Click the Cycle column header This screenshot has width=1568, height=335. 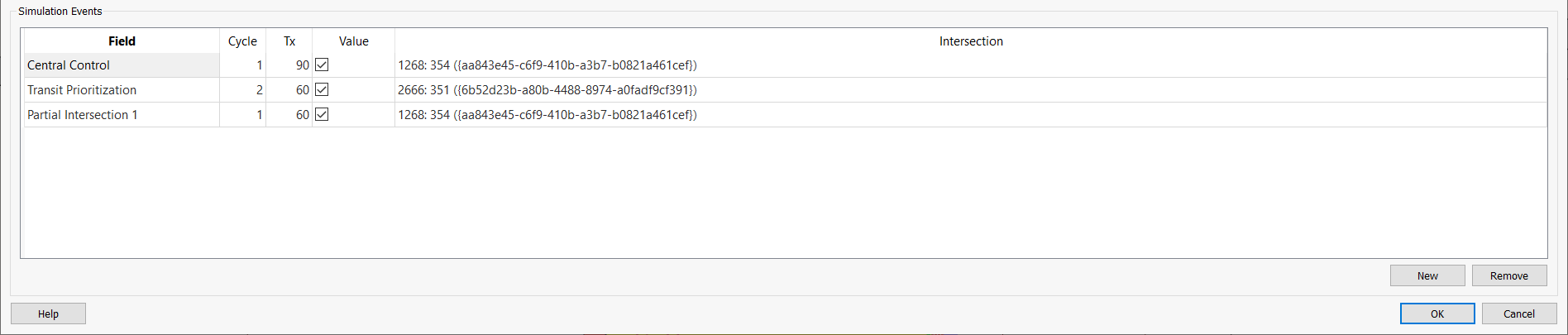242,41
